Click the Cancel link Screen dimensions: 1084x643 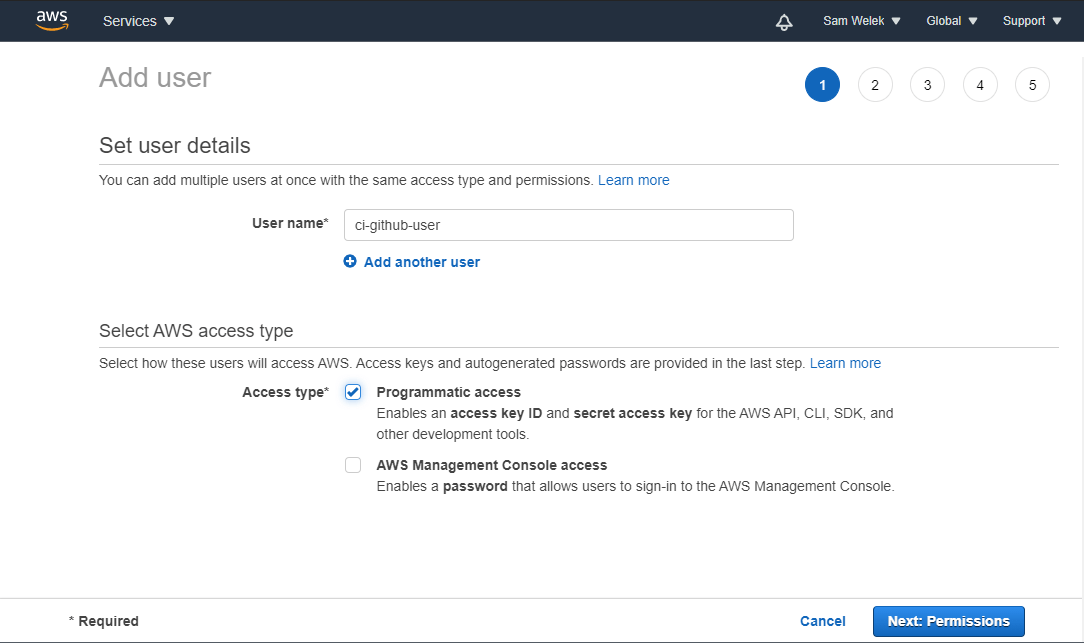pos(823,621)
